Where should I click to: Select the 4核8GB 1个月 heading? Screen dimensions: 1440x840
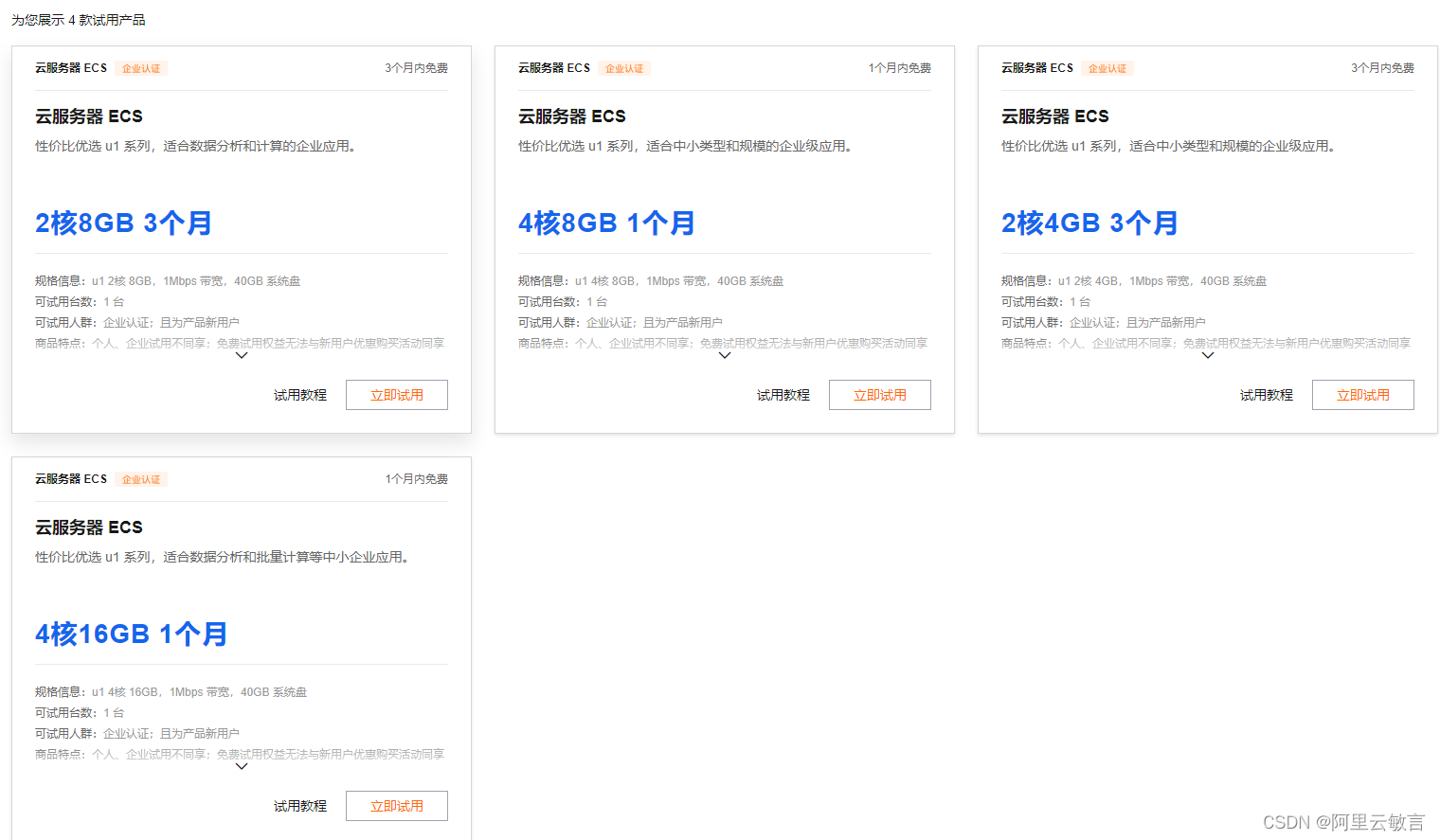[x=606, y=223]
